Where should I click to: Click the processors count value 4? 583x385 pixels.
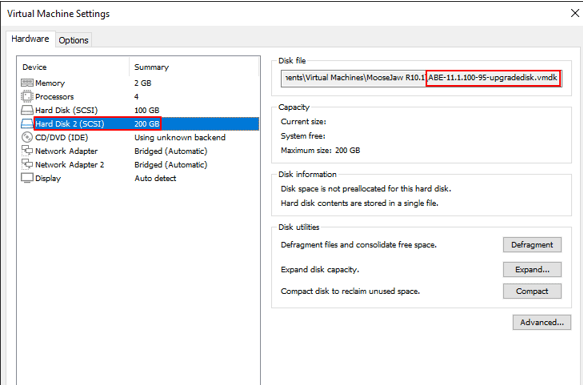coord(136,97)
